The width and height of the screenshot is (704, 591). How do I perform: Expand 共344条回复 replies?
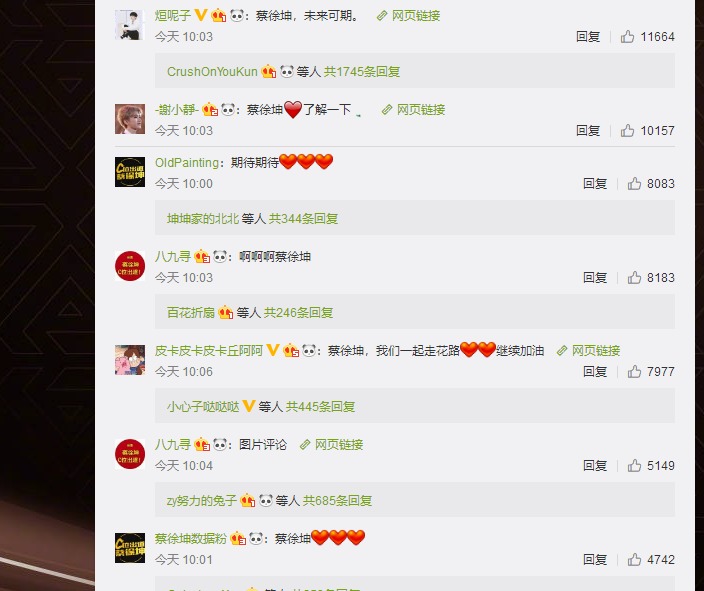point(303,219)
